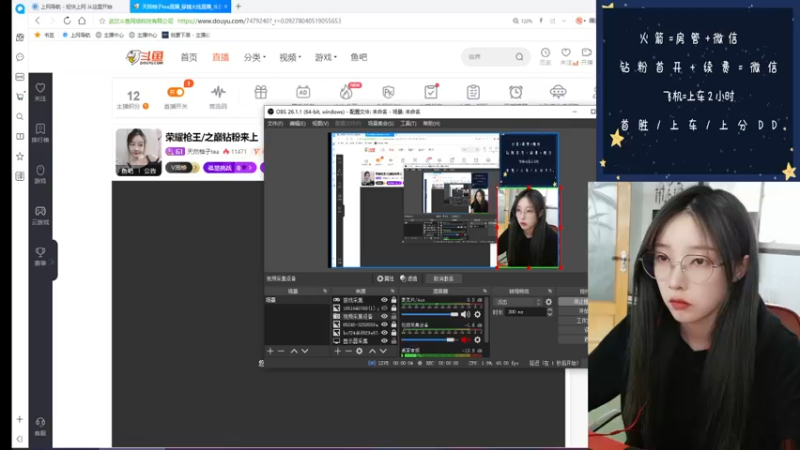Click the Douyu logo
Viewport: 800px width, 450px height.
[144, 57]
